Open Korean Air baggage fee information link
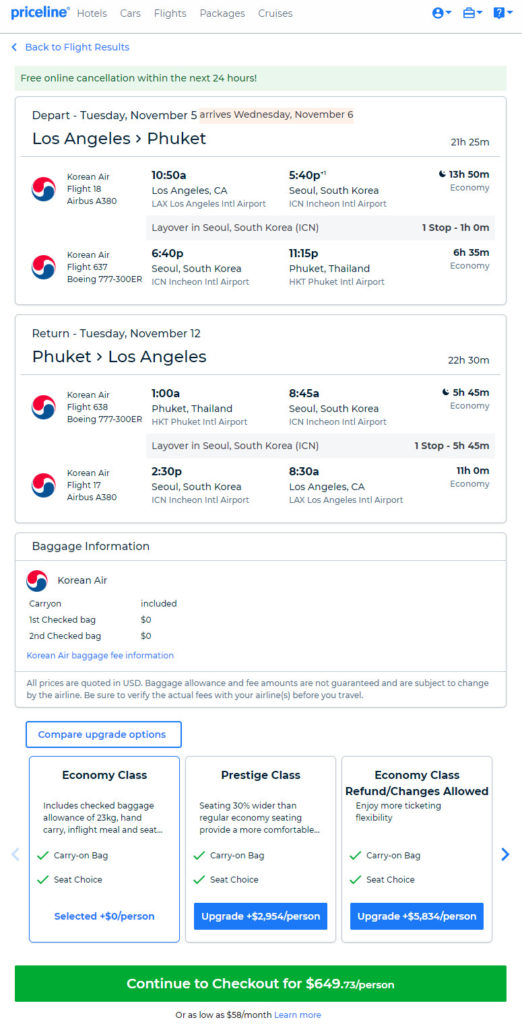The width and height of the screenshot is (522, 1024). click(x=100, y=655)
